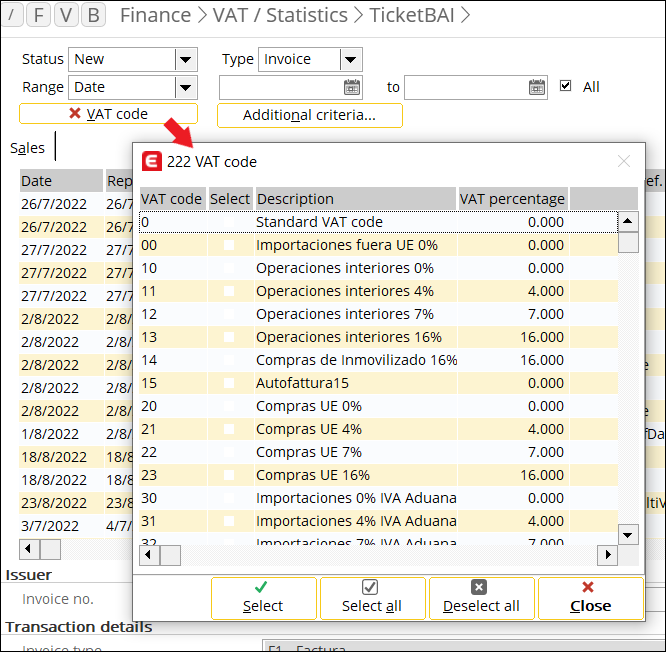
Task: Expand the Range dropdown showing Date
Action: click(185, 87)
